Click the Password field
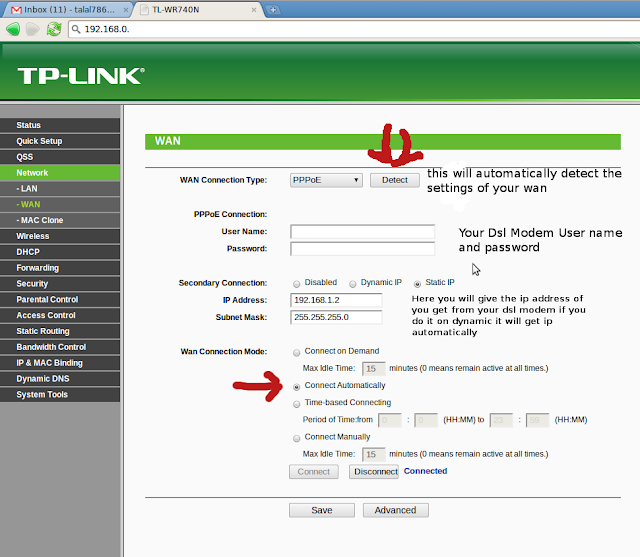 [x=362, y=249]
